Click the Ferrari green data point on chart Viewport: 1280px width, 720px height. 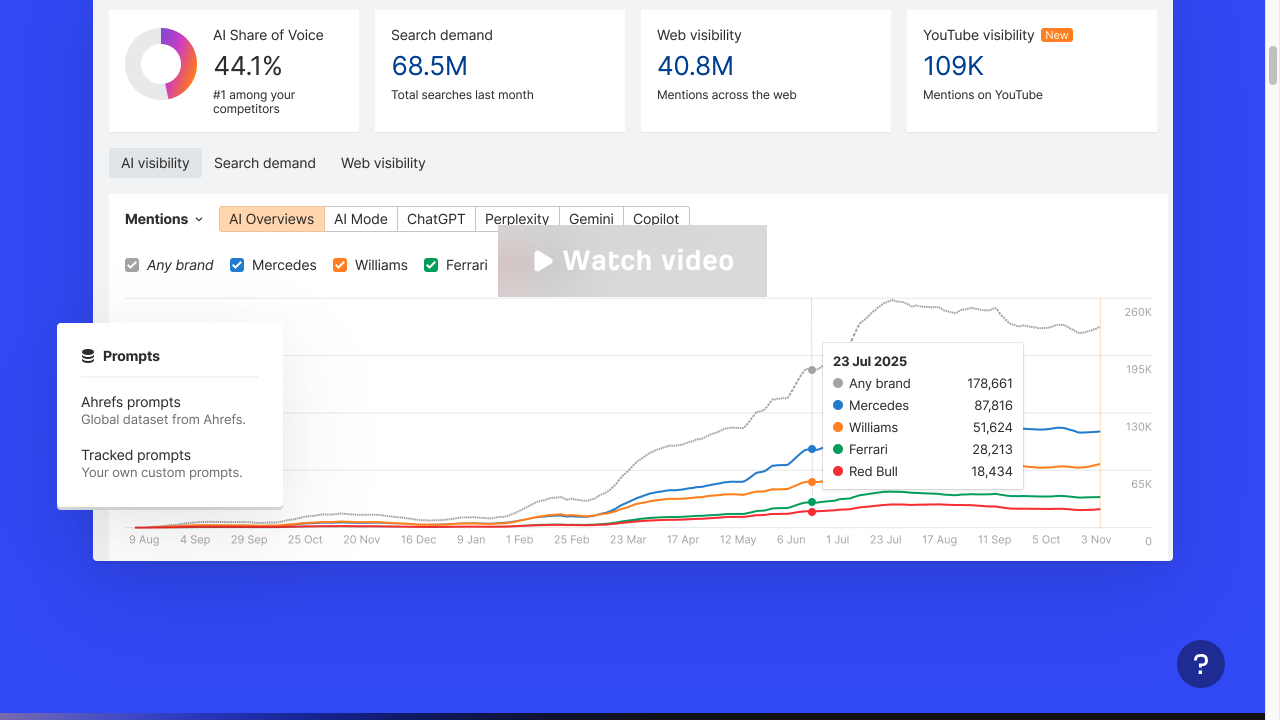812,502
